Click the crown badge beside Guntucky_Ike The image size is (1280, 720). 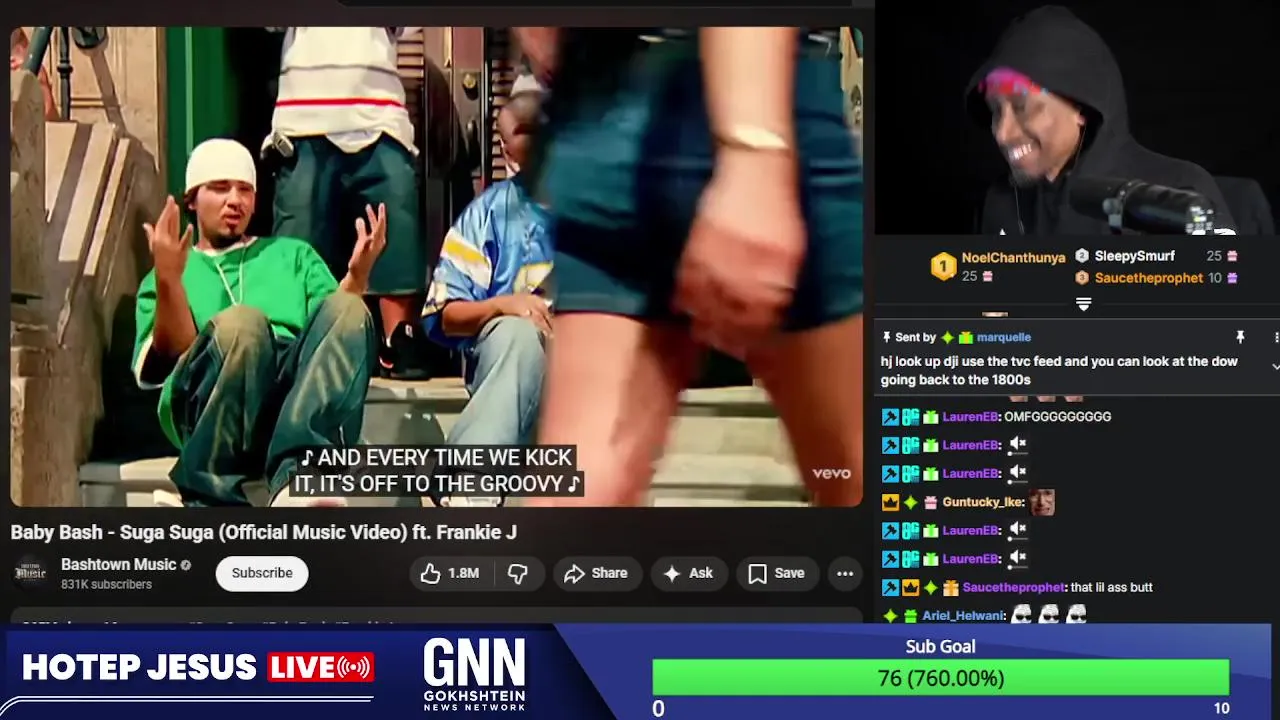890,502
